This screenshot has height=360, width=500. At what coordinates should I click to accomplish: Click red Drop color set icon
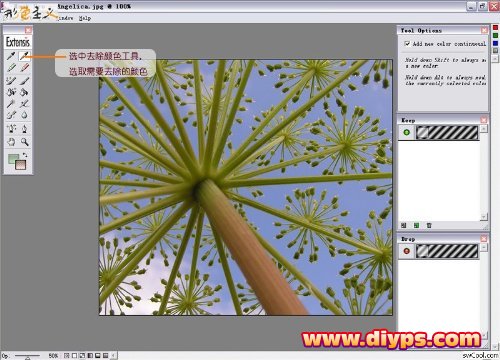click(x=406, y=251)
